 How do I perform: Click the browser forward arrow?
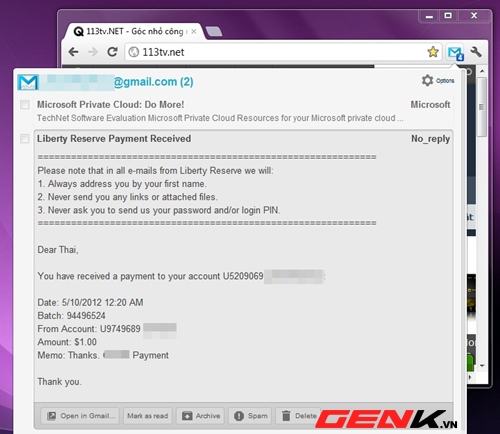(93, 52)
